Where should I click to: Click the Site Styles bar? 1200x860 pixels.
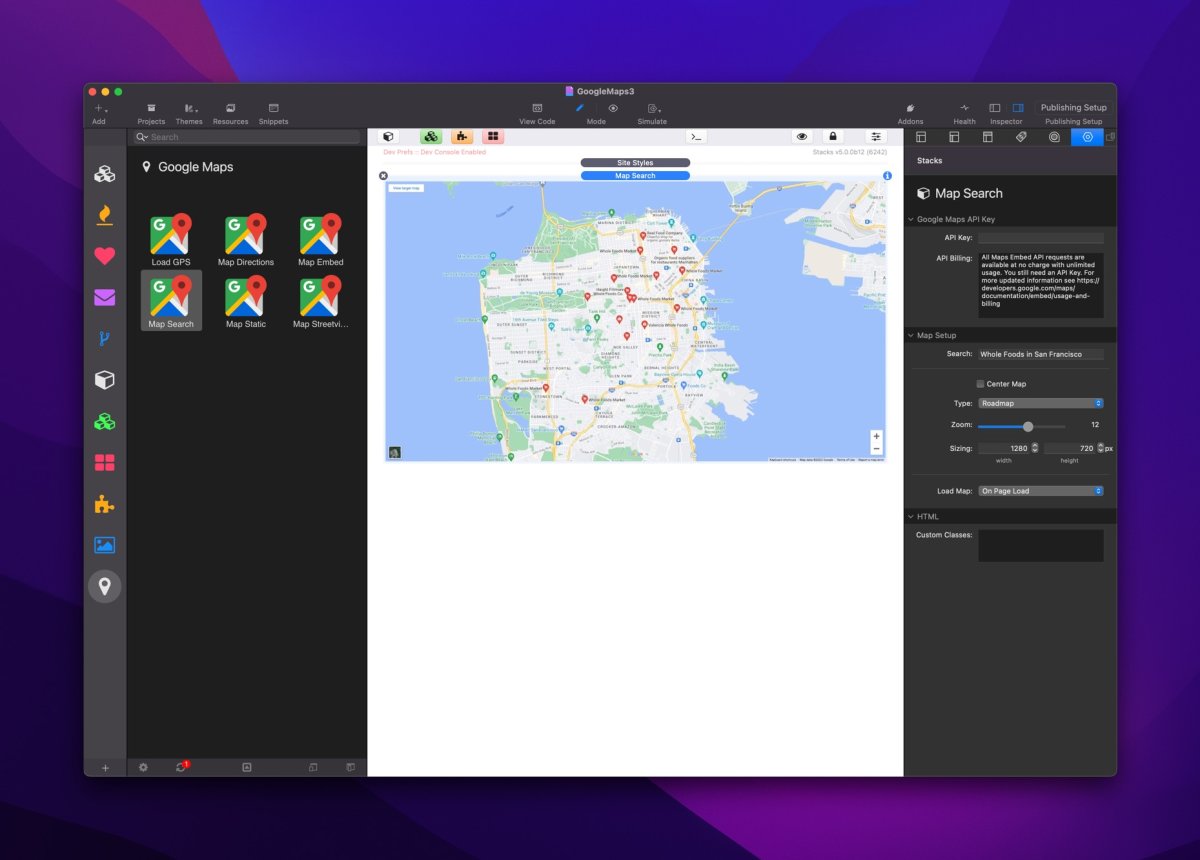[635, 163]
